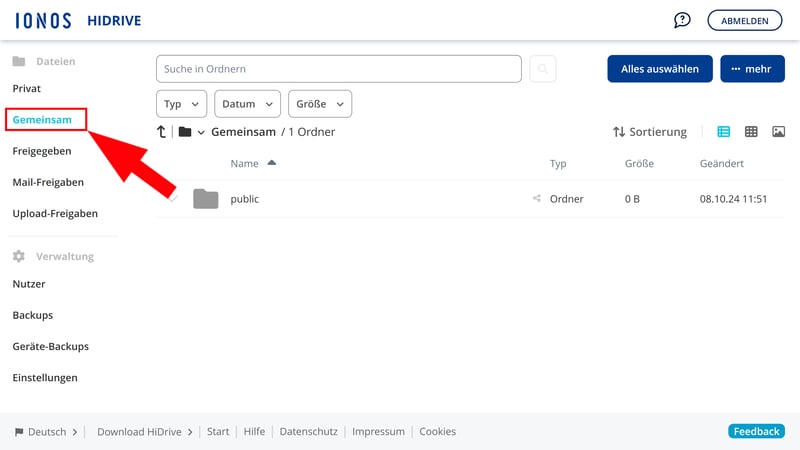800x450 pixels.
Task: Open the Datum filter dropdown
Action: point(247,104)
